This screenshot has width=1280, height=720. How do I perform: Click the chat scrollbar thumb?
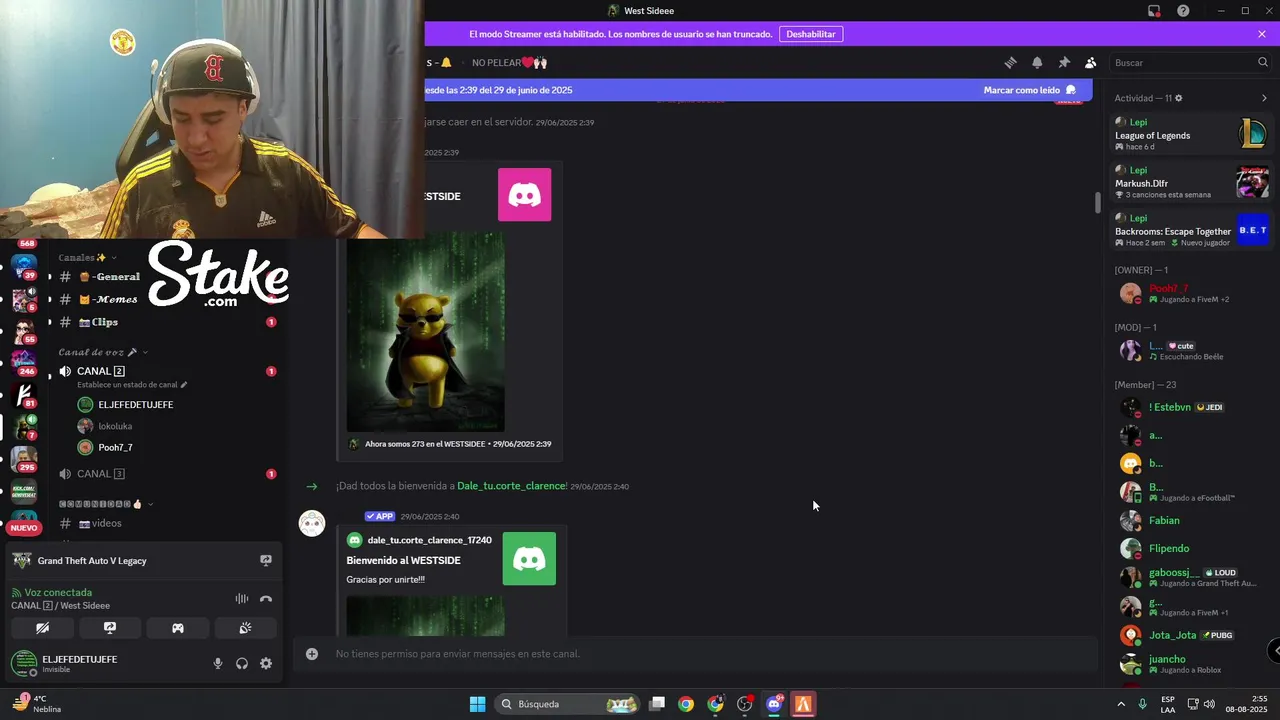(1097, 202)
